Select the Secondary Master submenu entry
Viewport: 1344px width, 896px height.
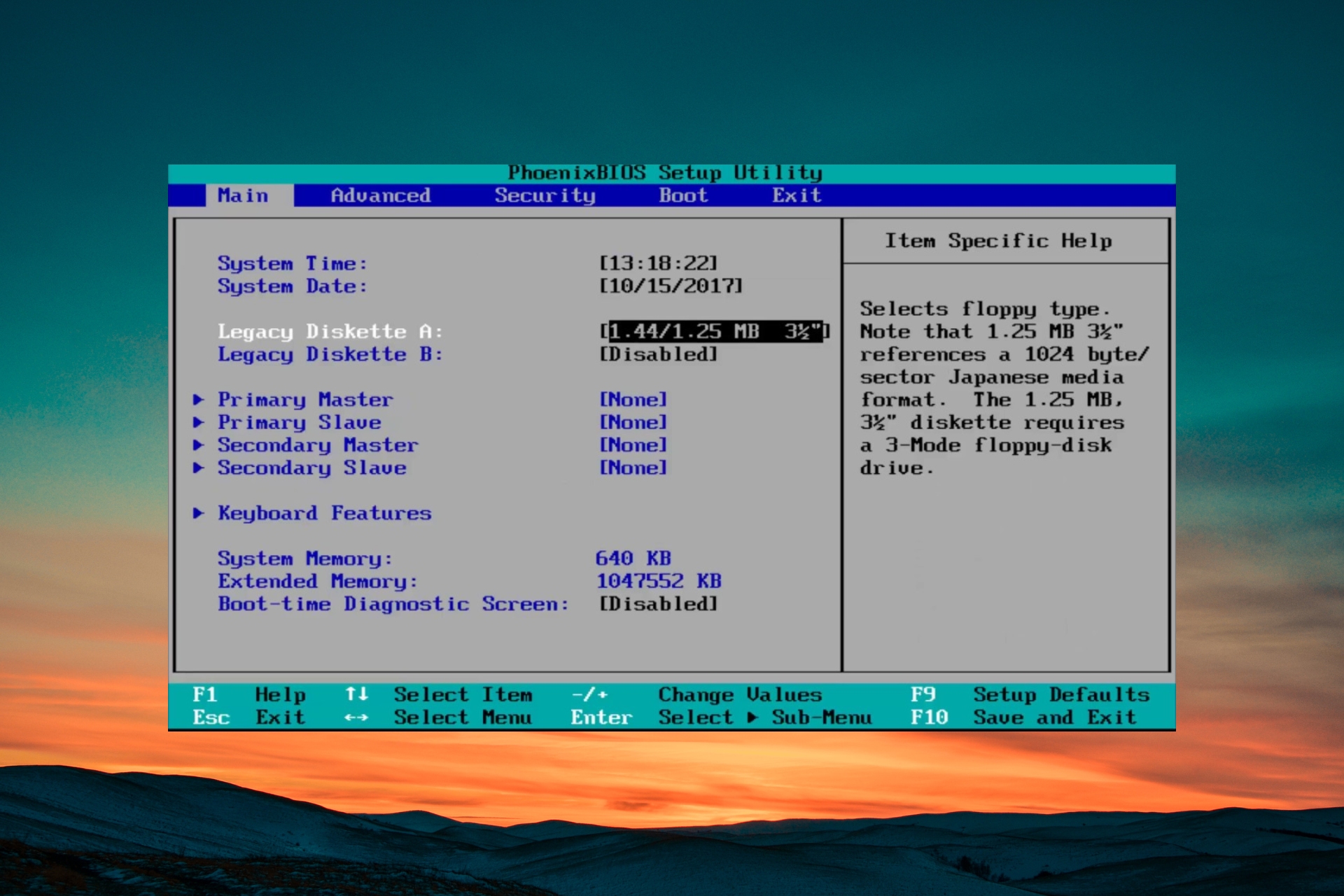click(x=318, y=445)
